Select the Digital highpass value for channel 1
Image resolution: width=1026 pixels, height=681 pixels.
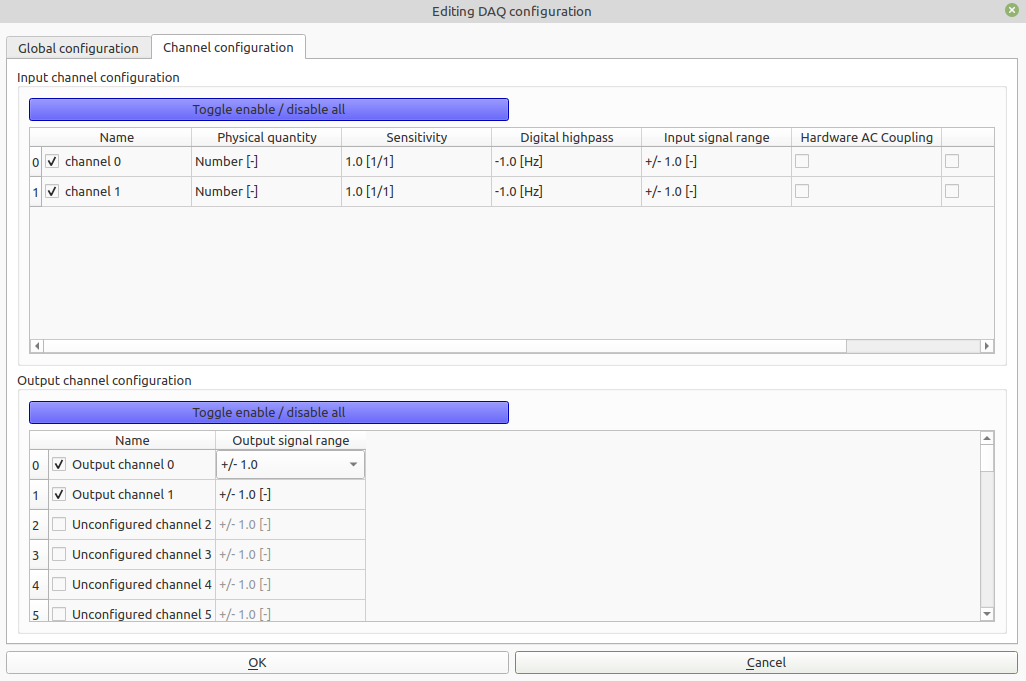pos(567,192)
